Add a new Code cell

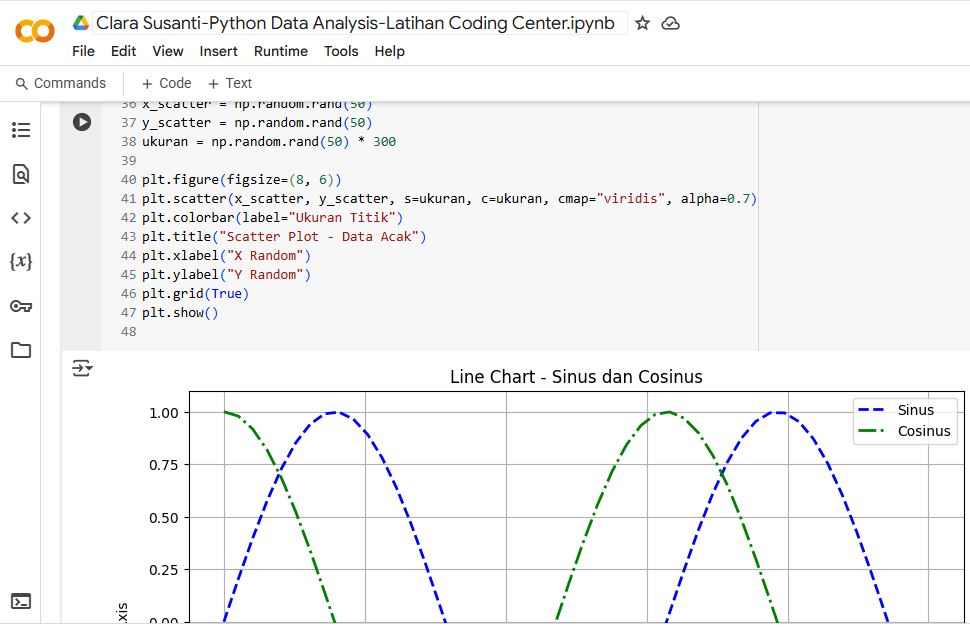[166, 84]
